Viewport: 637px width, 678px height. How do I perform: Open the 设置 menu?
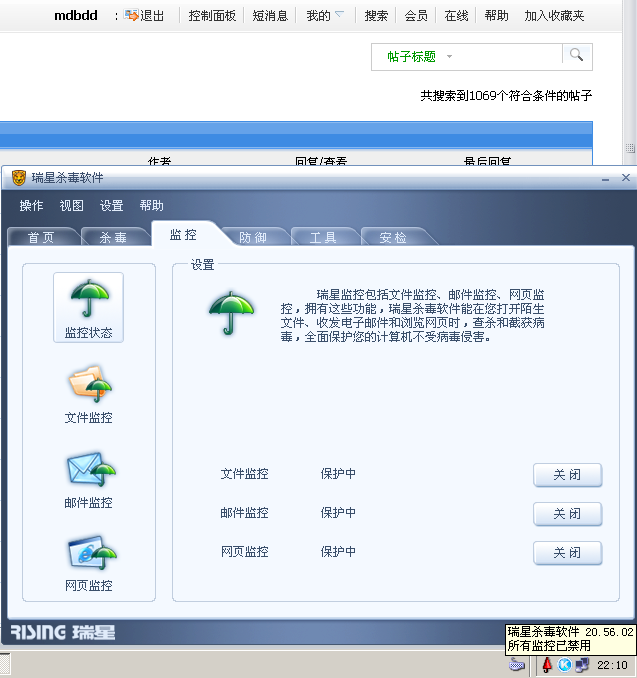pyautogui.click(x=112, y=205)
